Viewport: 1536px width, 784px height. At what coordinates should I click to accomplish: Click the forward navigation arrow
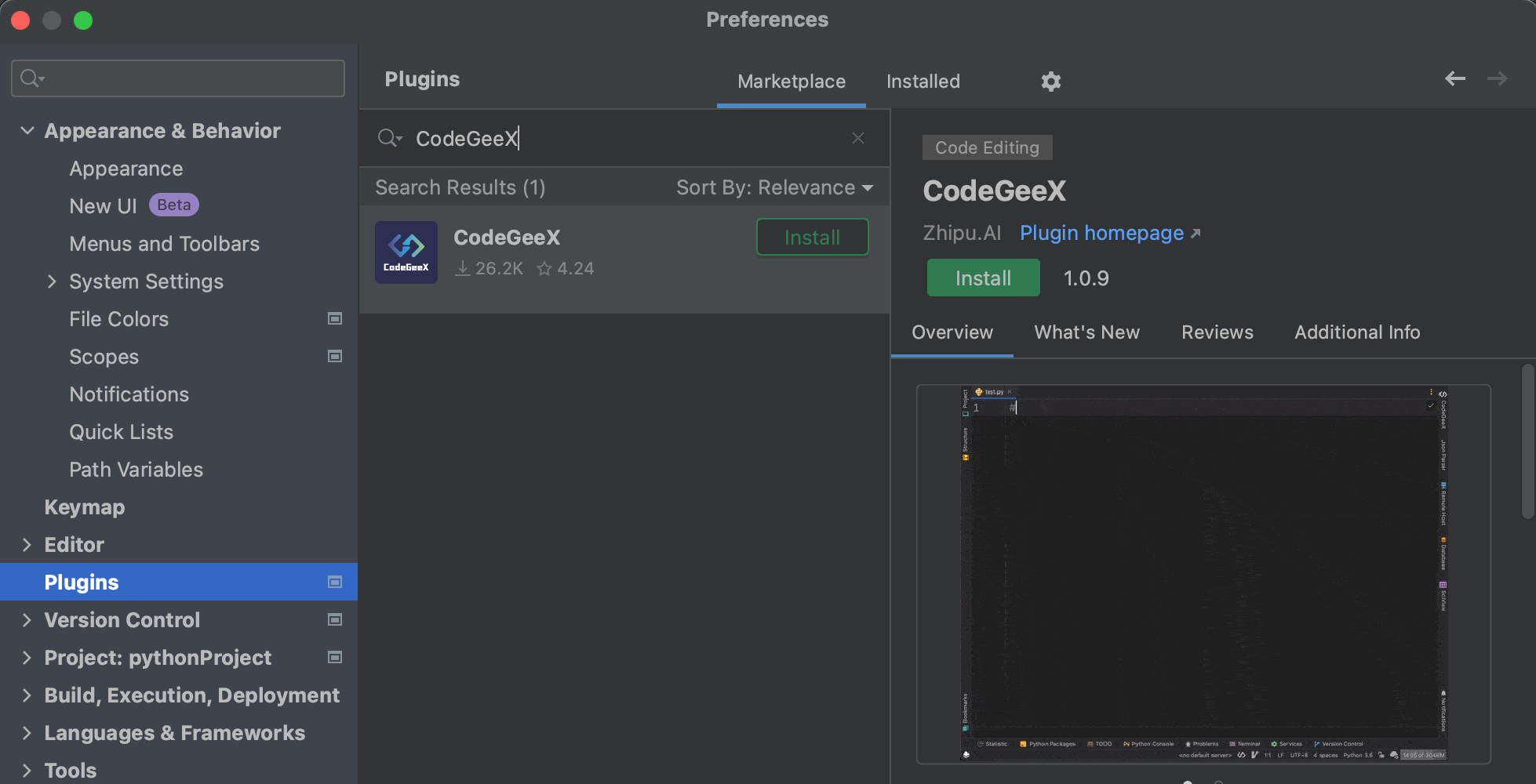1498,78
